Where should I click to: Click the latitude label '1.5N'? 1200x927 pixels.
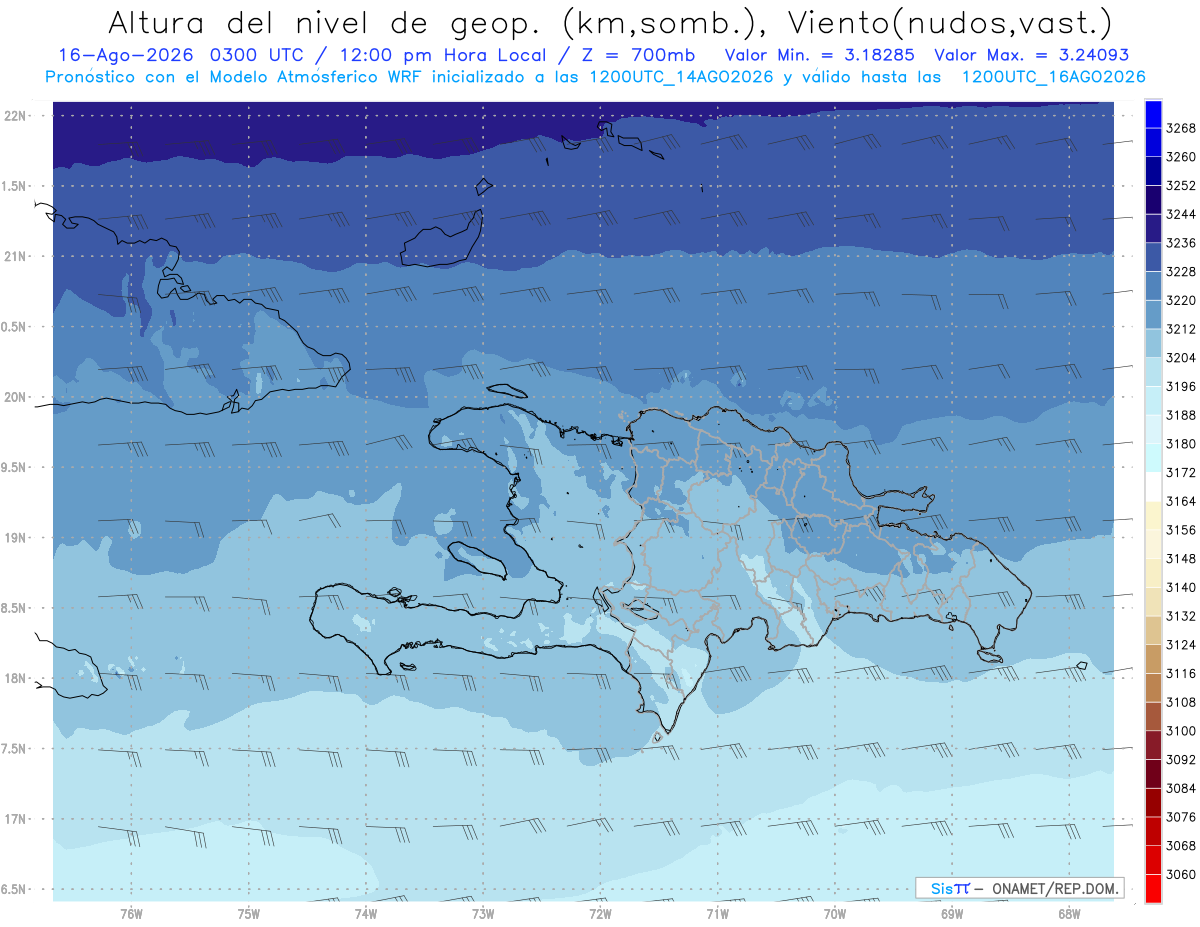pos(16,186)
